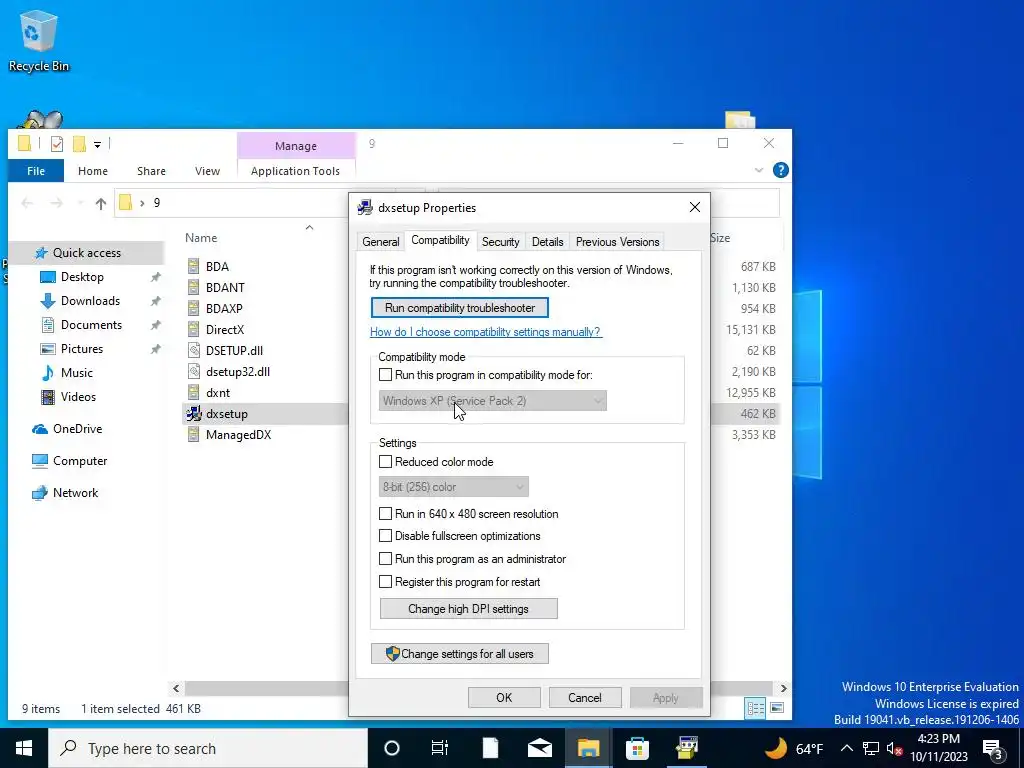
Task: Click Cancel in dxsetup Properties
Action: click(584, 697)
